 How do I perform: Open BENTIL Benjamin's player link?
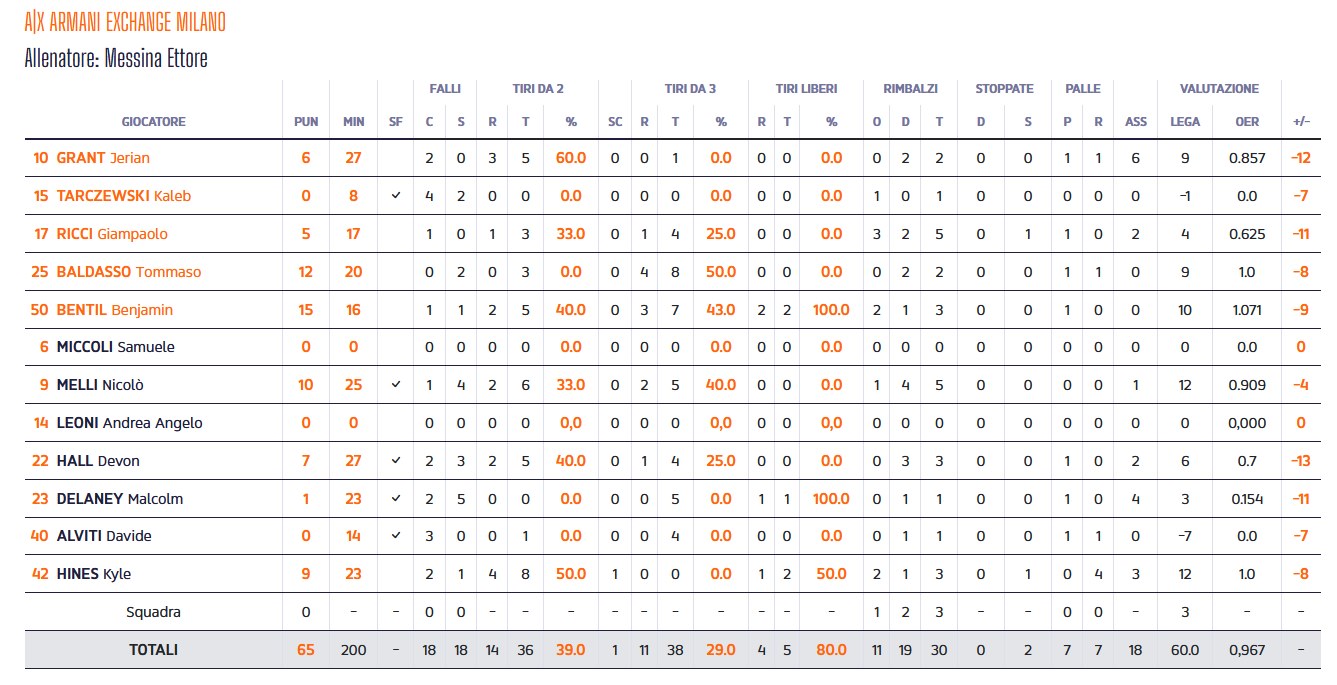(114, 310)
